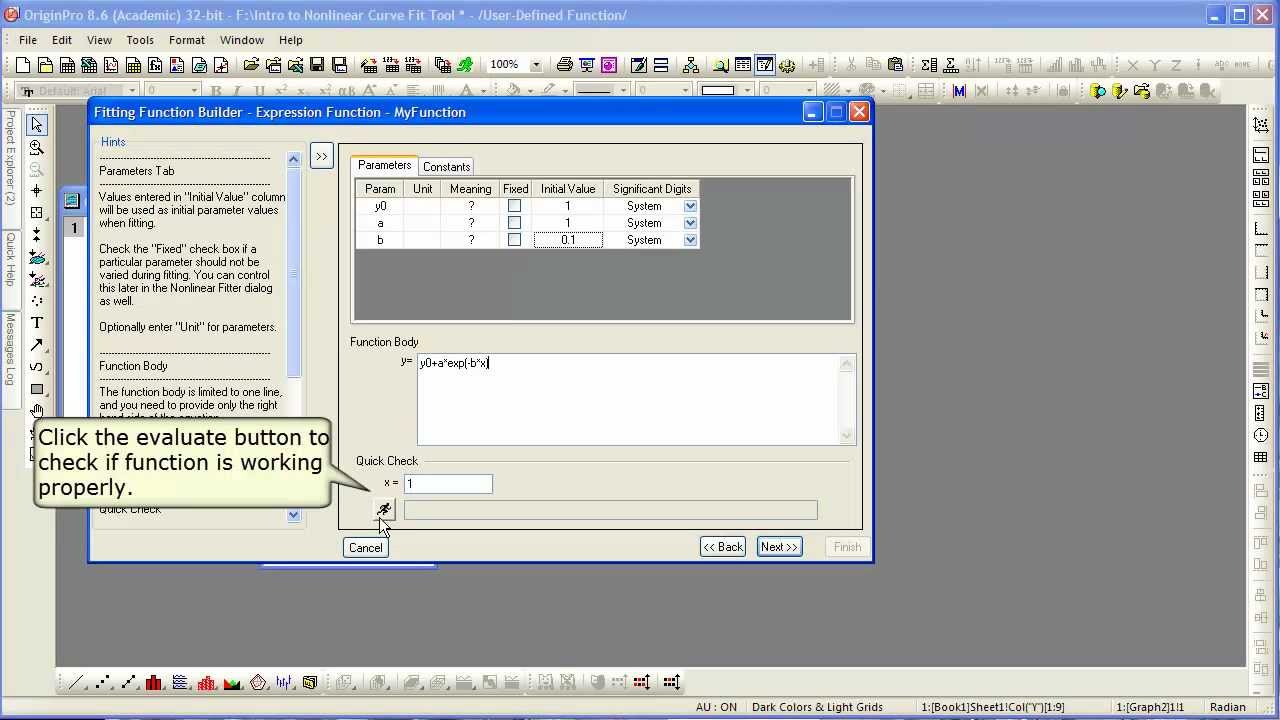Select the Text tool
This screenshot has height=720, width=1280.
(37, 322)
